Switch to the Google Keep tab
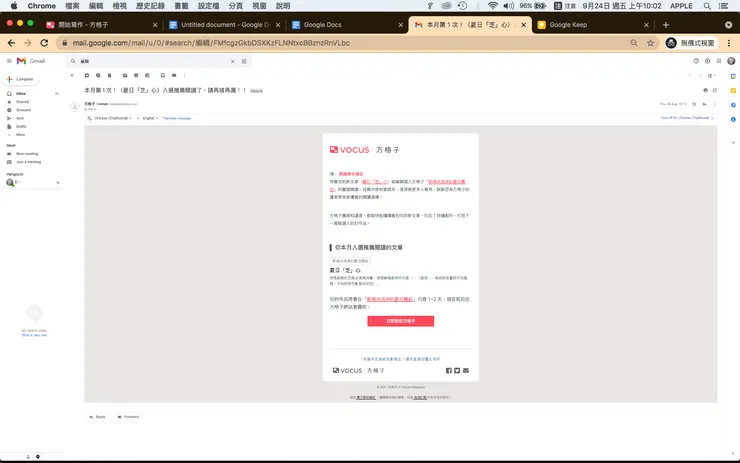740x463 pixels. click(593, 25)
